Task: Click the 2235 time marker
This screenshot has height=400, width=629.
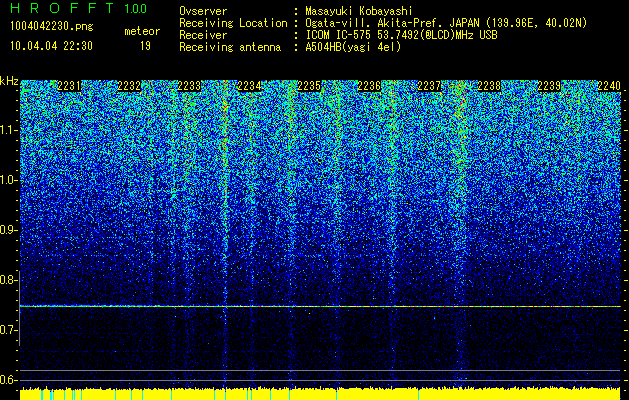Action: click(x=309, y=86)
